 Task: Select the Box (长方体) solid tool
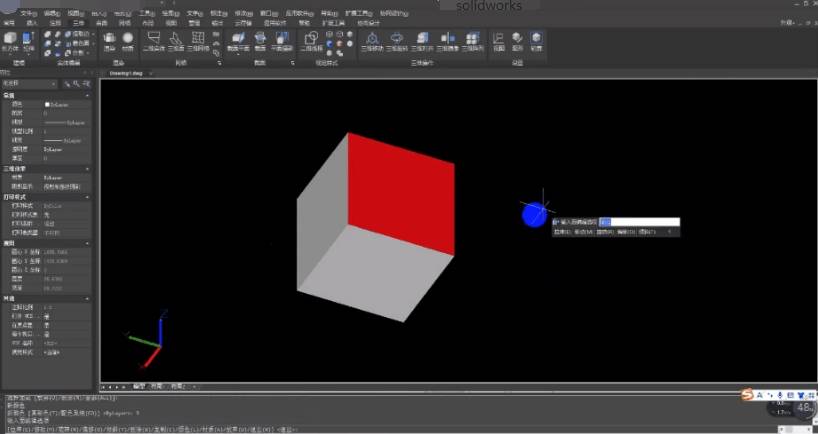10,41
